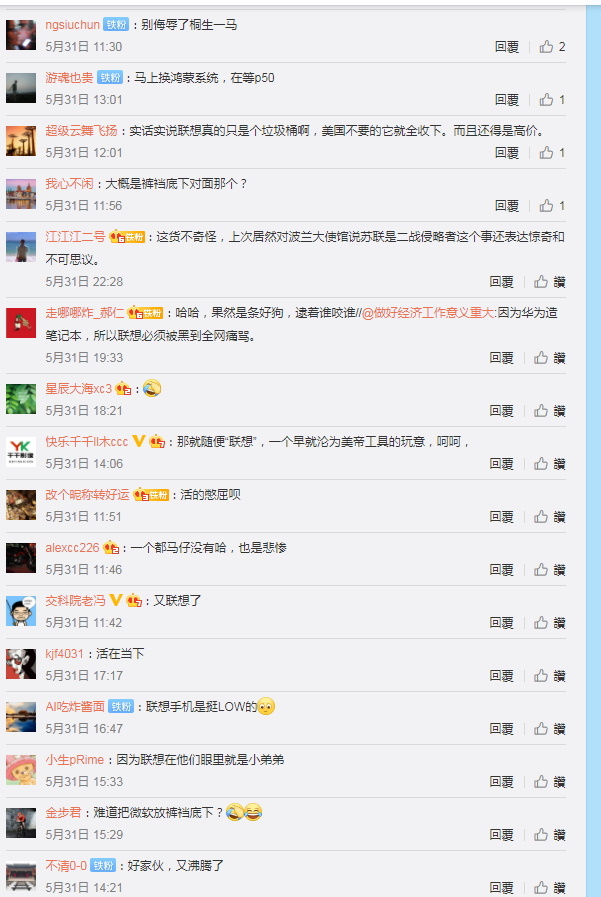The height and width of the screenshot is (897, 601).
Task: Click the vertical scrollbar on the right edge
Action: click(x=593, y=448)
